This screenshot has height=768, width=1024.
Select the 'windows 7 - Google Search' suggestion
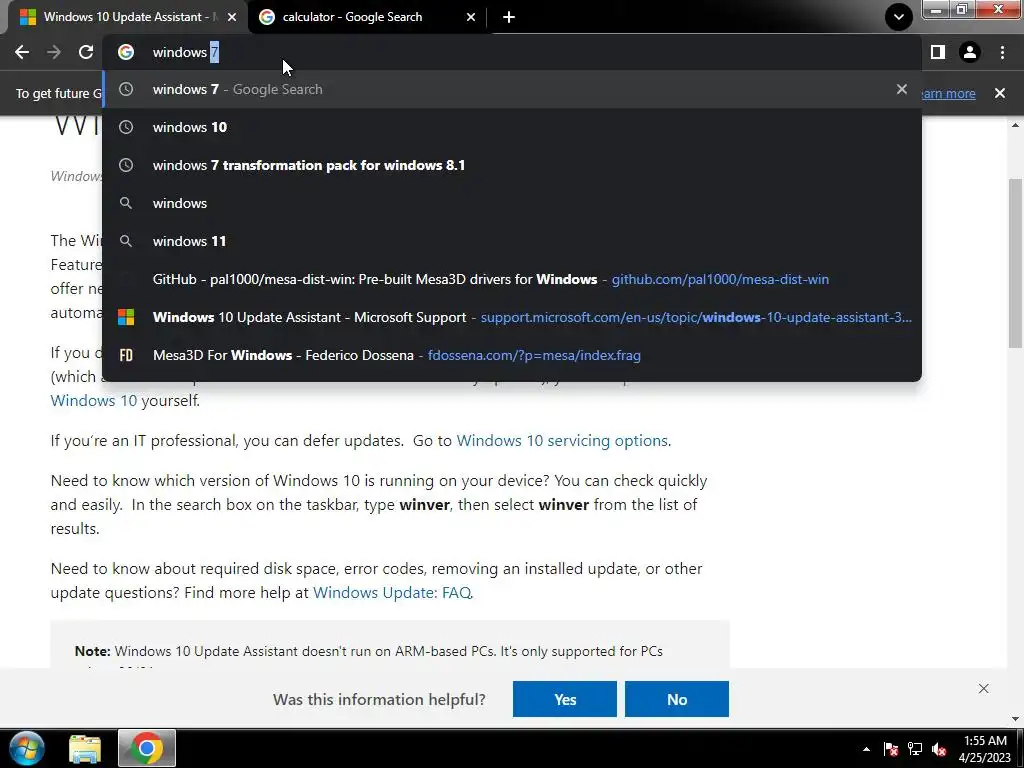tap(512, 89)
